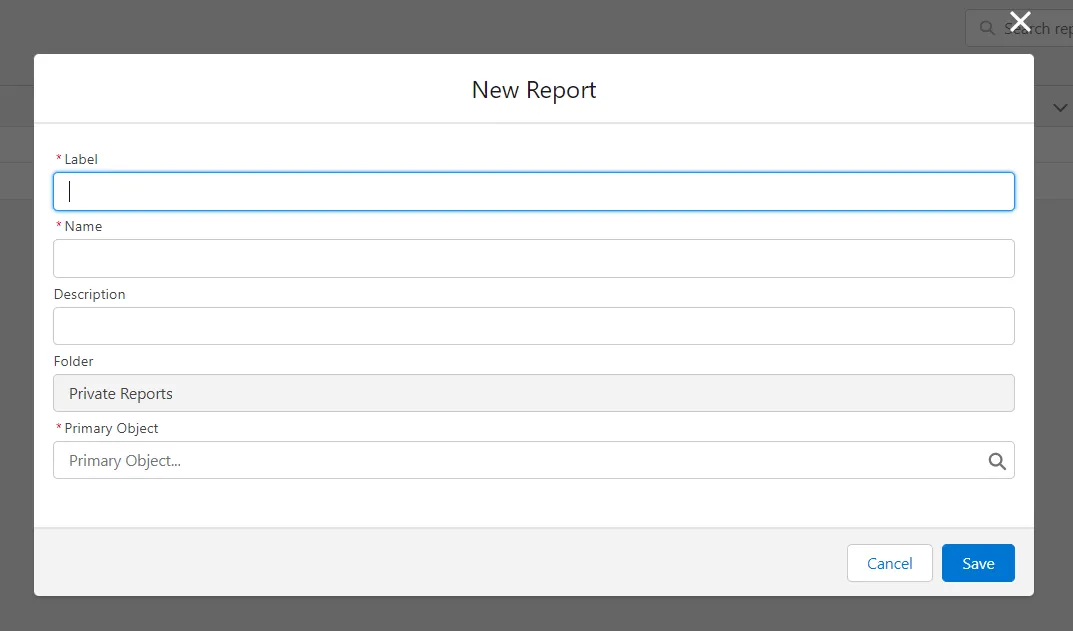Click the "Primary Object" field caption

(111, 428)
